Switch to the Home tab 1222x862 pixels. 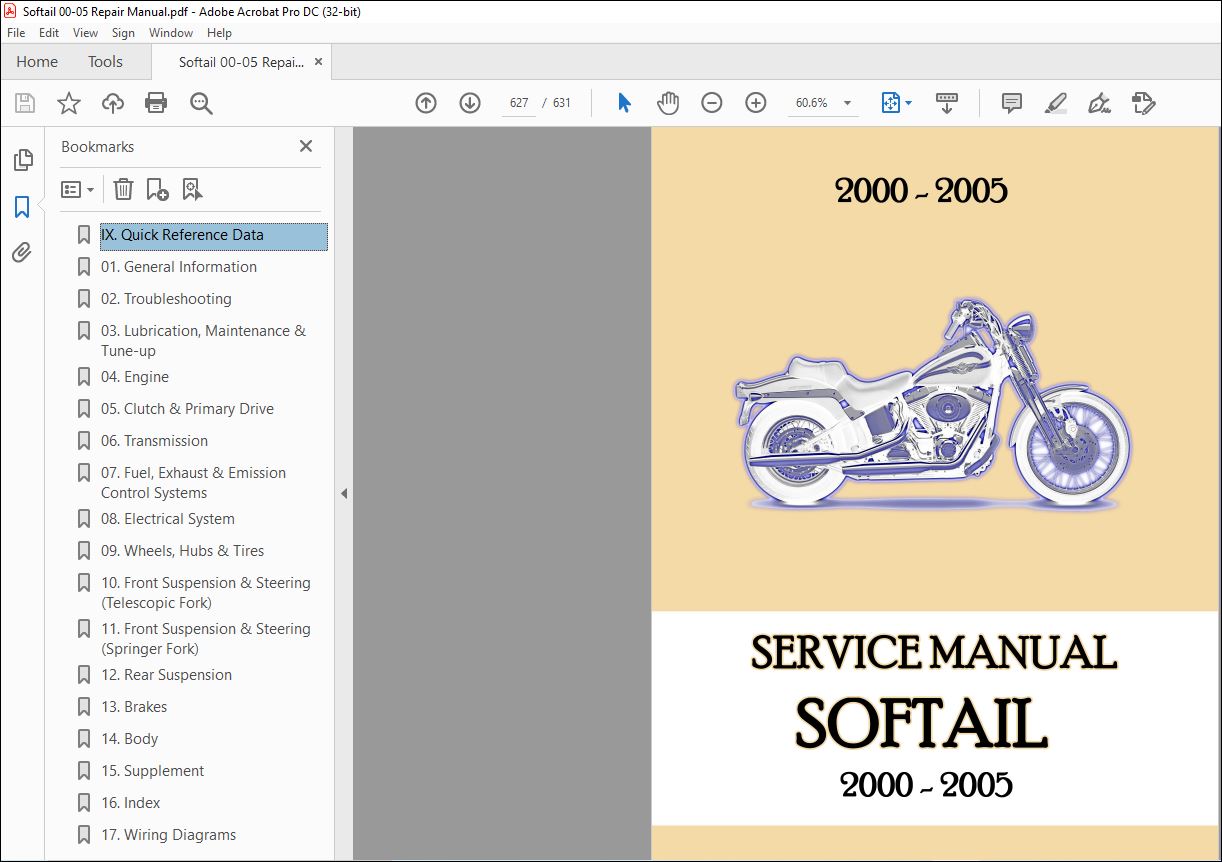37,61
